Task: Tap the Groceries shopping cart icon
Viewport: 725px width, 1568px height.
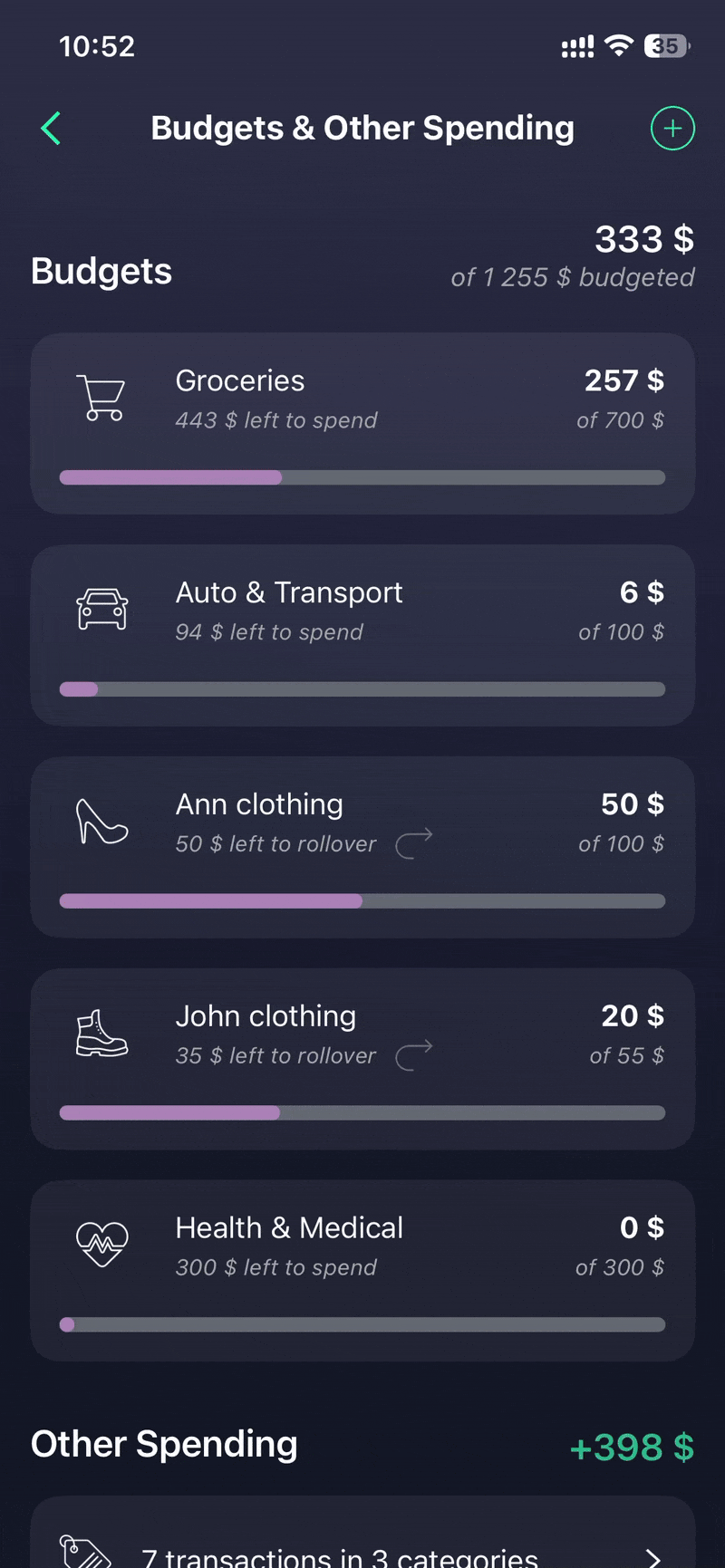Action: click(101, 398)
